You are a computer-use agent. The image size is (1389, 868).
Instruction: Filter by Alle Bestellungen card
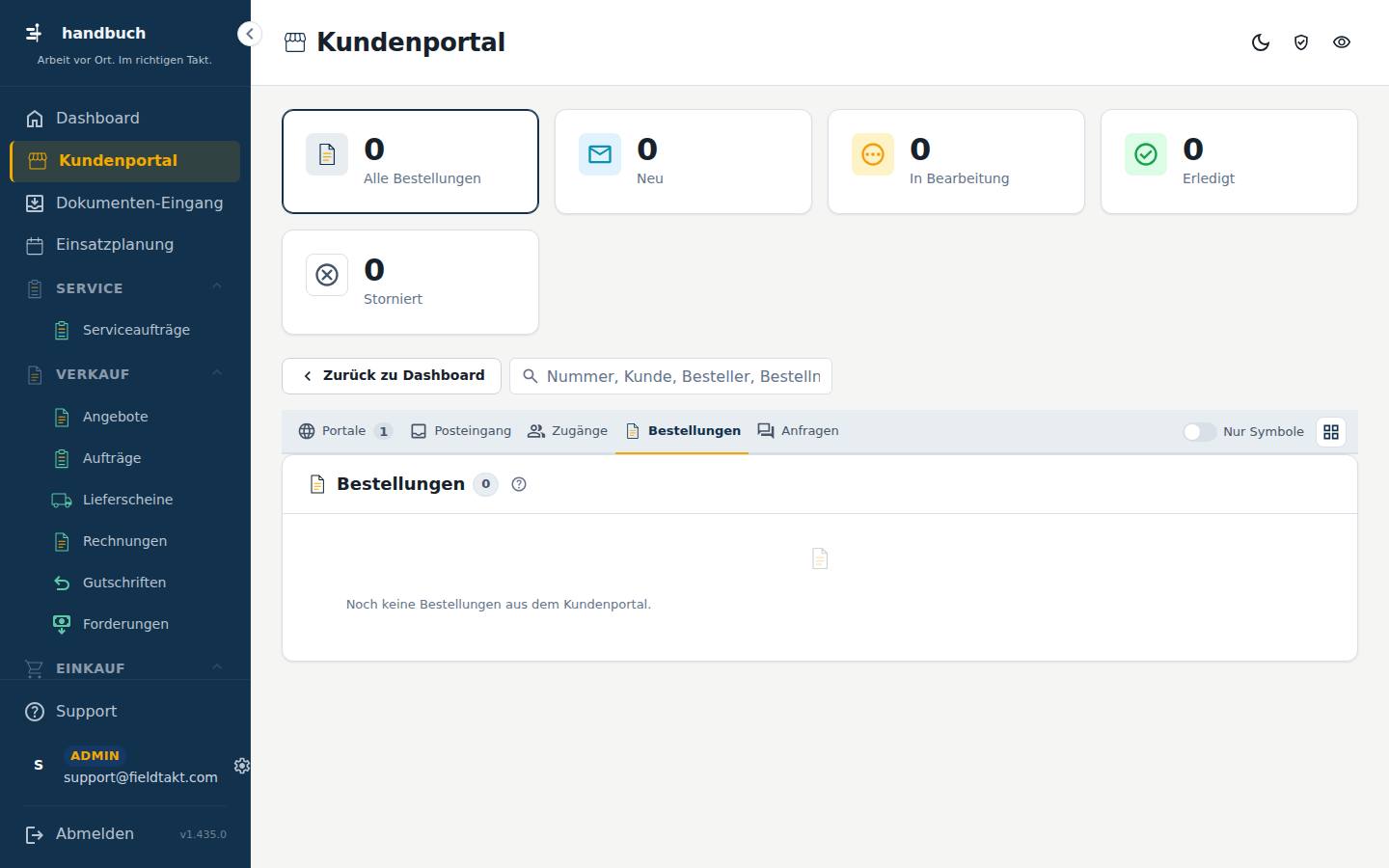(410, 161)
